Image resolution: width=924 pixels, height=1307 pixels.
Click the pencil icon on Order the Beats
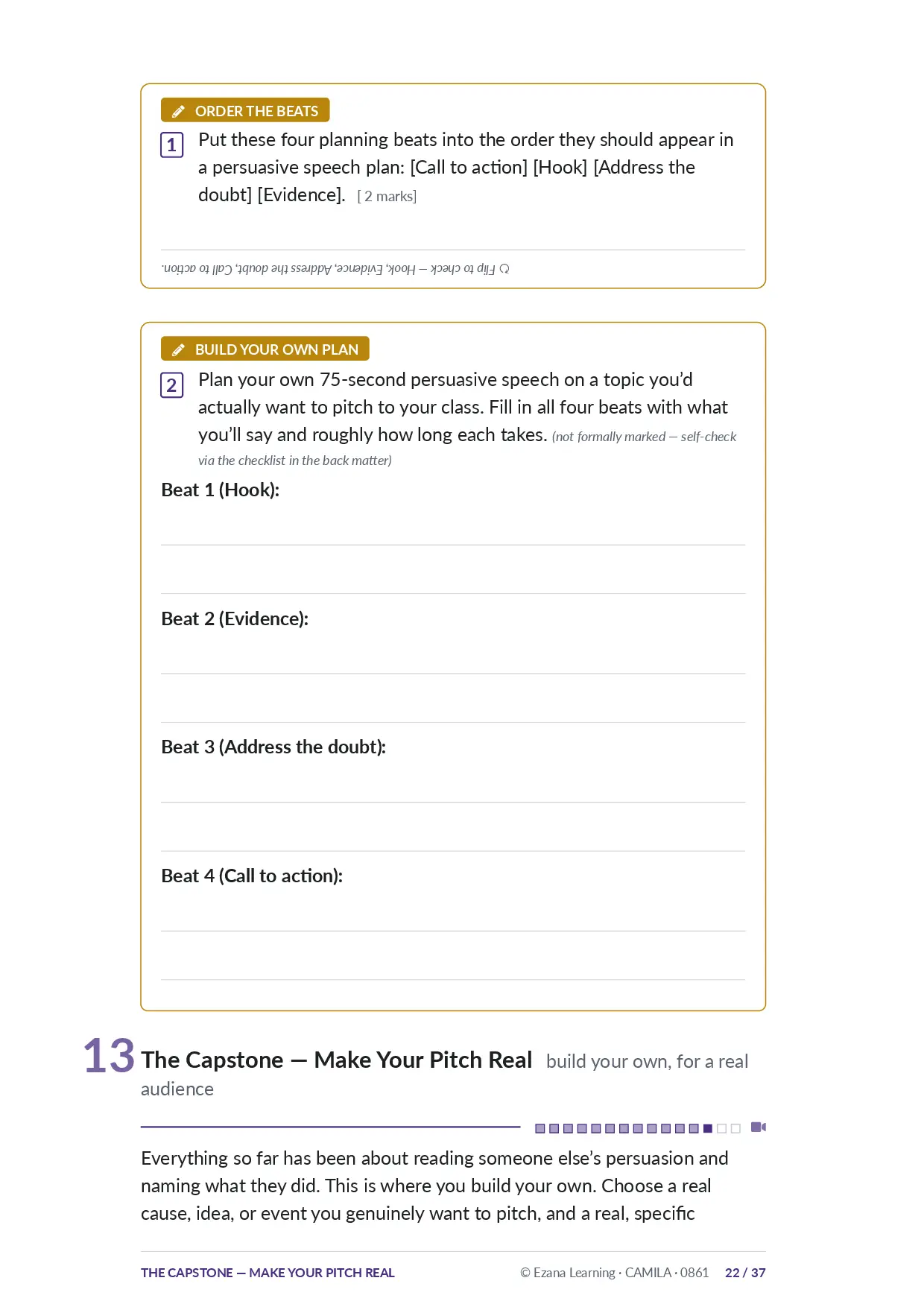point(178,111)
